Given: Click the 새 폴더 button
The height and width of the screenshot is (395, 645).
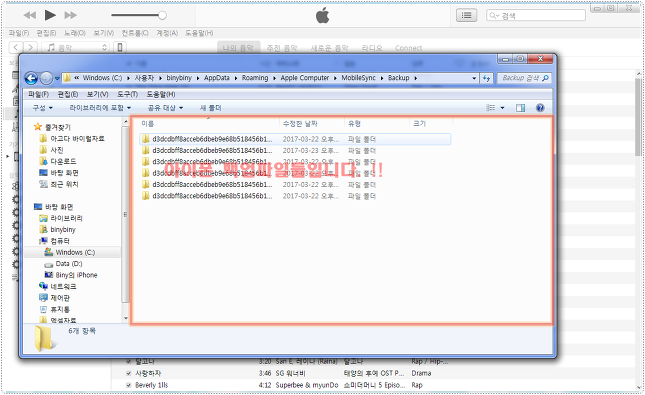Looking at the screenshot, I should tap(210, 108).
